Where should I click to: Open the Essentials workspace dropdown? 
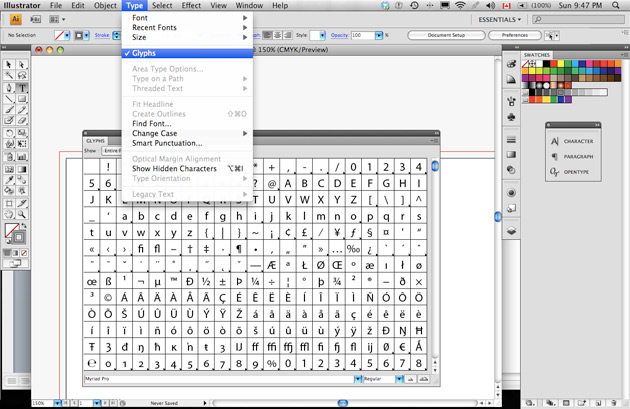point(498,19)
